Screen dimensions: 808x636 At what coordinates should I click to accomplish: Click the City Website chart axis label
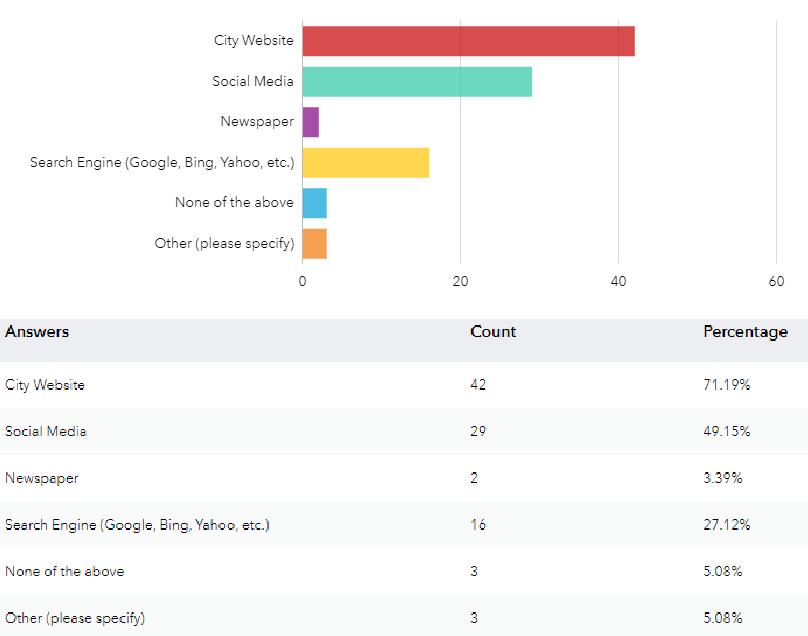tap(254, 41)
